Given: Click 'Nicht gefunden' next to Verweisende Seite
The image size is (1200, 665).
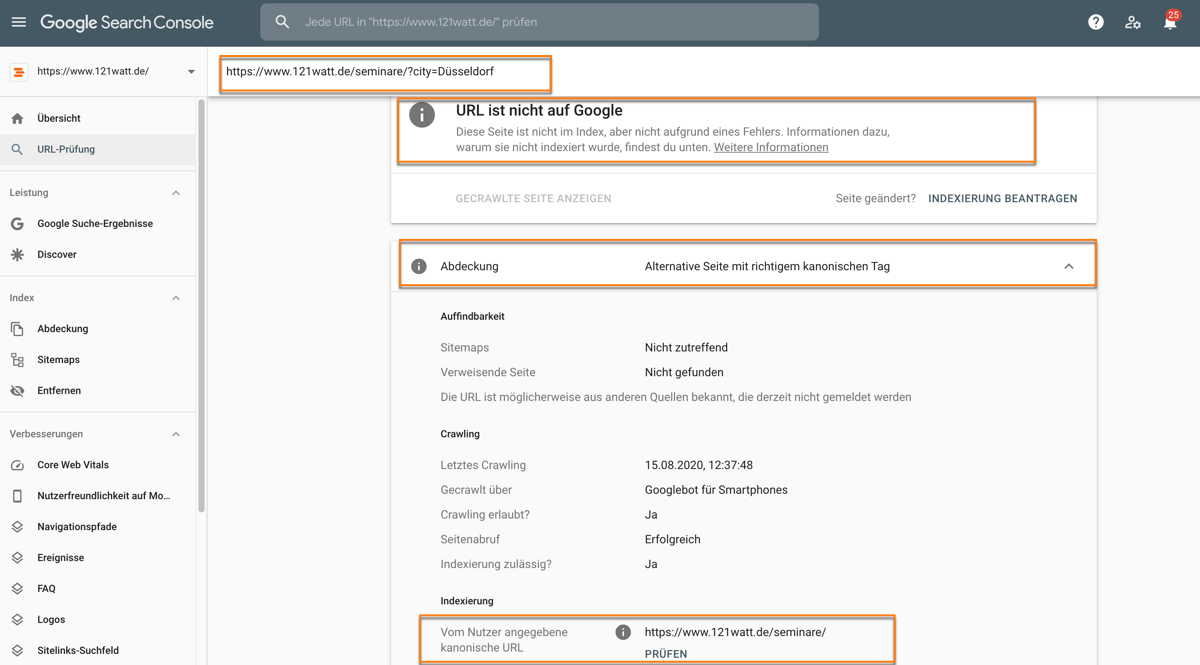Looking at the screenshot, I should tap(684, 372).
